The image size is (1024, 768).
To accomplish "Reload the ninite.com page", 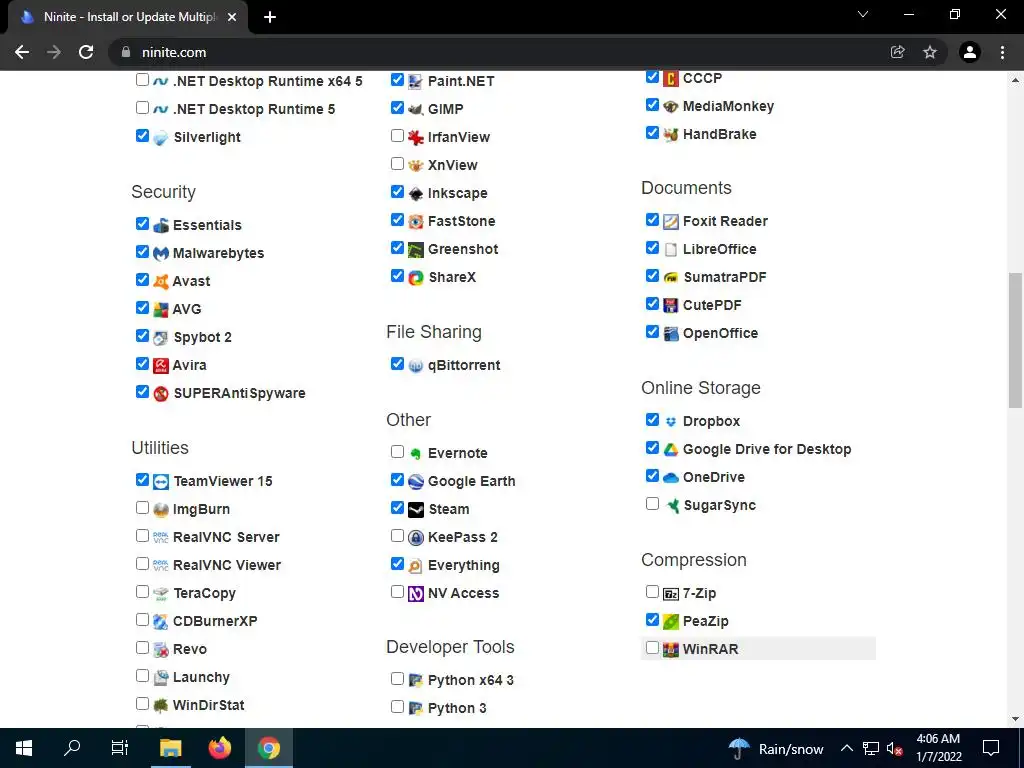I will tap(86, 52).
